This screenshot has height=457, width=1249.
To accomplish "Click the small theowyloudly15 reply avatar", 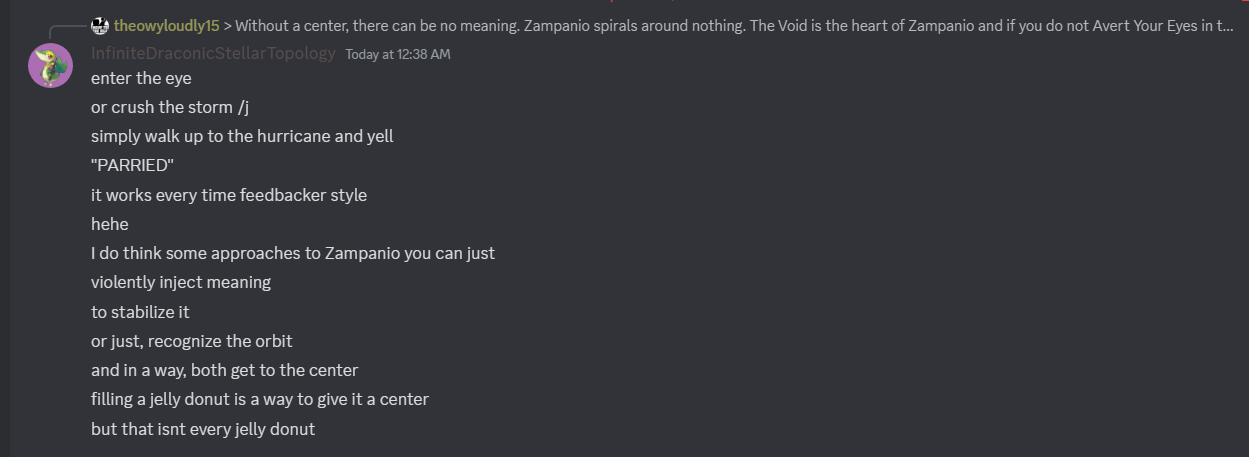I will [99, 25].
